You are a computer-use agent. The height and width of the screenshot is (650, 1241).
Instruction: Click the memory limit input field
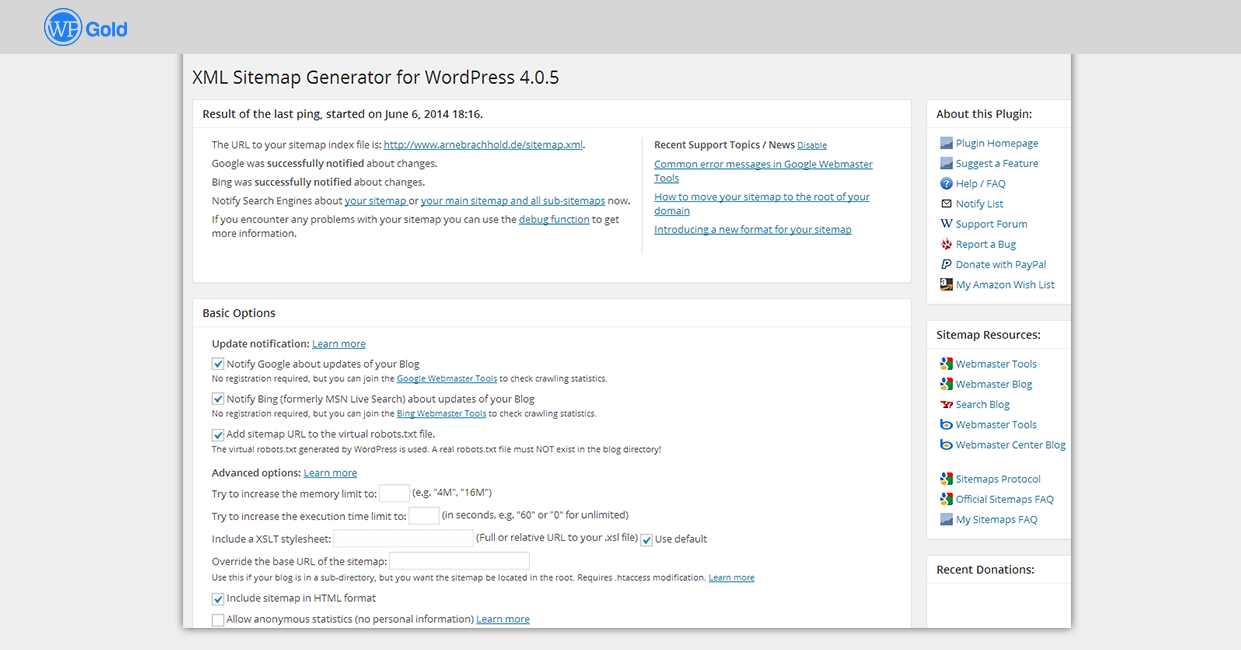394,493
